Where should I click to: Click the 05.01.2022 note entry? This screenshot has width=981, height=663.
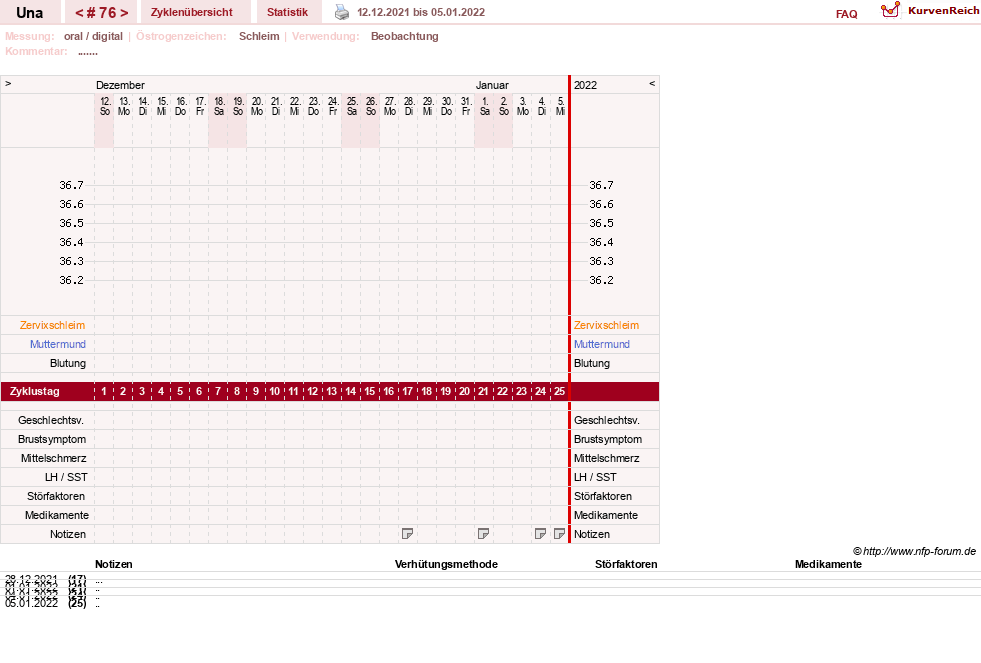coord(31,604)
